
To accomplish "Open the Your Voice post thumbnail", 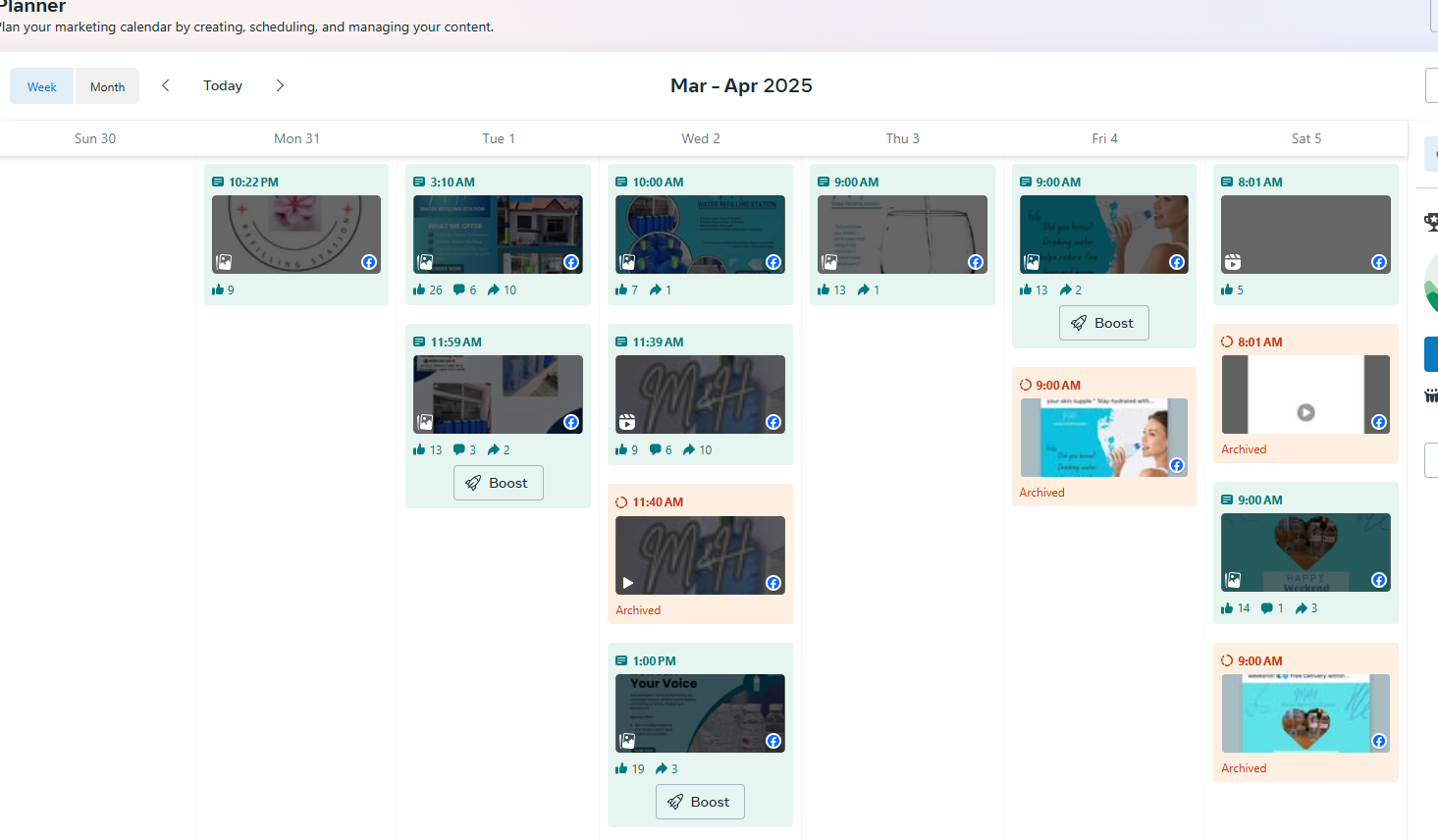I will [x=700, y=713].
